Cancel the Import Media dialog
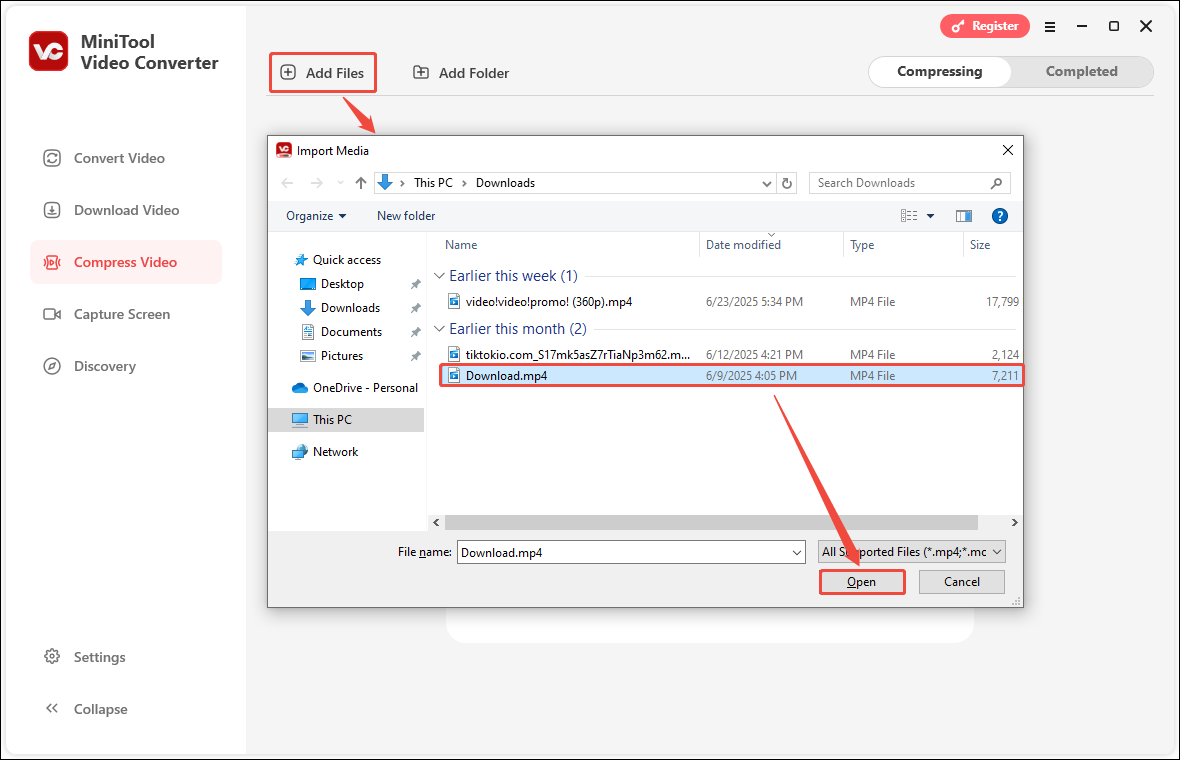 pyautogui.click(x=962, y=582)
